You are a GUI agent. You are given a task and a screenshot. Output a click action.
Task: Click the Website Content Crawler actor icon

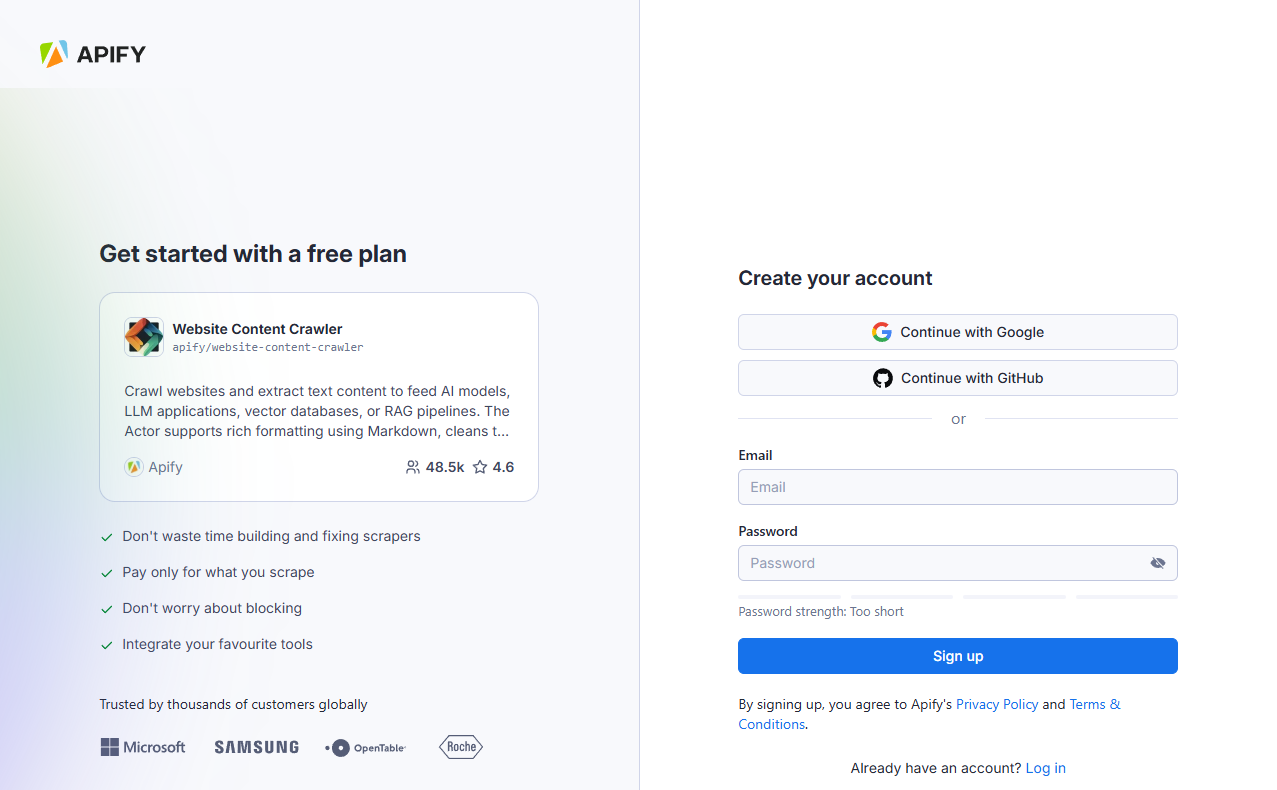(x=144, y=337)
